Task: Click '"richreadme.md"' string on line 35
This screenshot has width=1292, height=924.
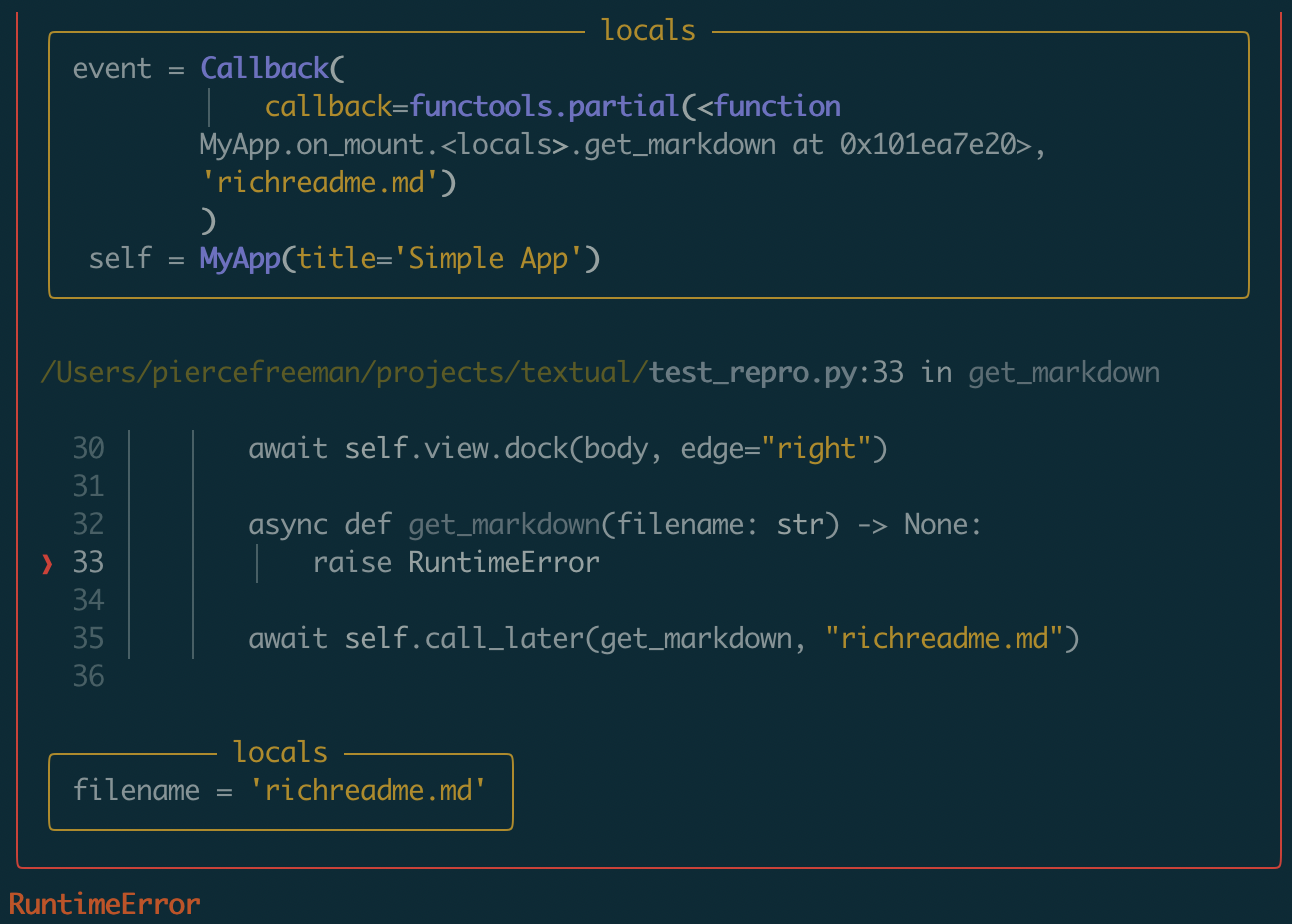Action: [944, 639]
